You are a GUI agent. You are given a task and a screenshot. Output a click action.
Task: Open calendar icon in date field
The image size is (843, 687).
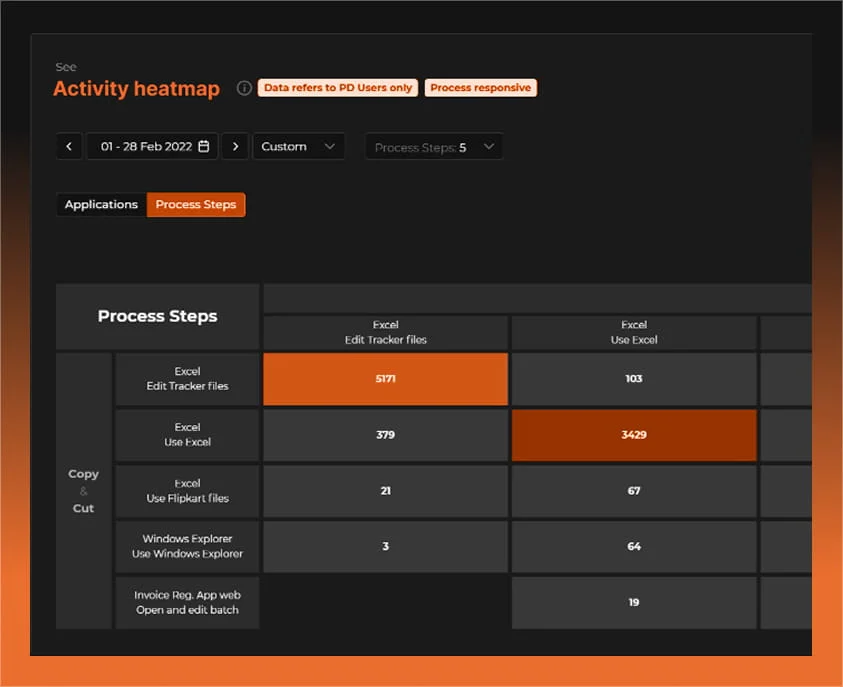click(204, 147)
